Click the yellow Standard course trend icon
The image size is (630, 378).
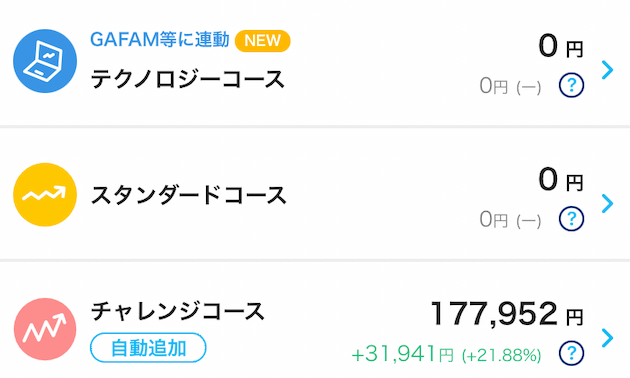pos(45,195)
